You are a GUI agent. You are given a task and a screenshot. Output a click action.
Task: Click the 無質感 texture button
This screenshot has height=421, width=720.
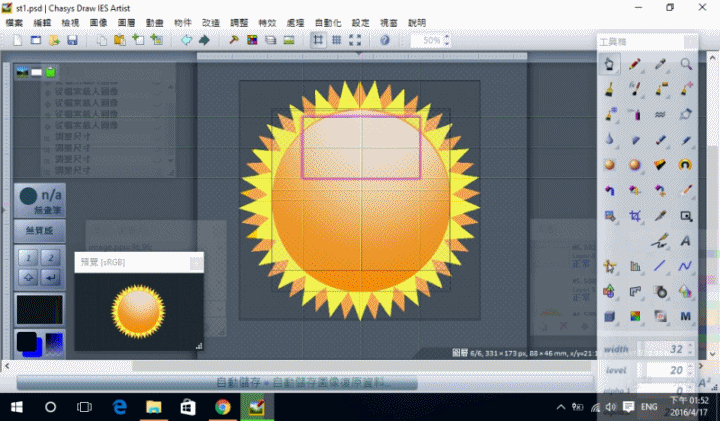coord(40,231)
